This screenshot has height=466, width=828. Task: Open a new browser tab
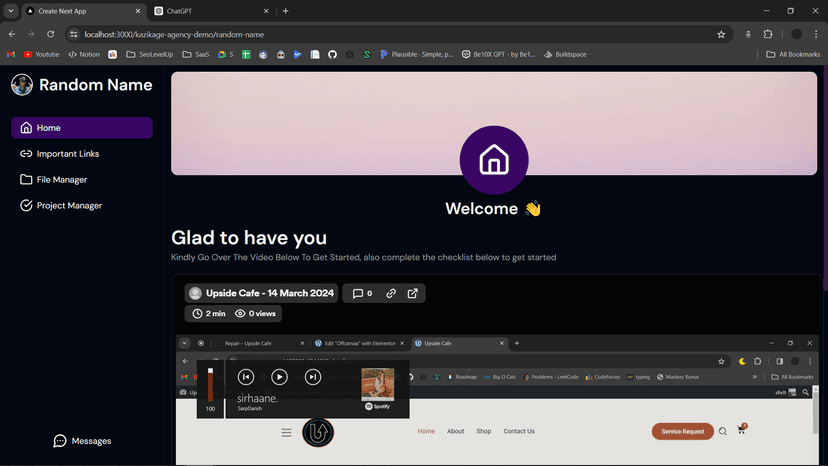coord(286,11)
